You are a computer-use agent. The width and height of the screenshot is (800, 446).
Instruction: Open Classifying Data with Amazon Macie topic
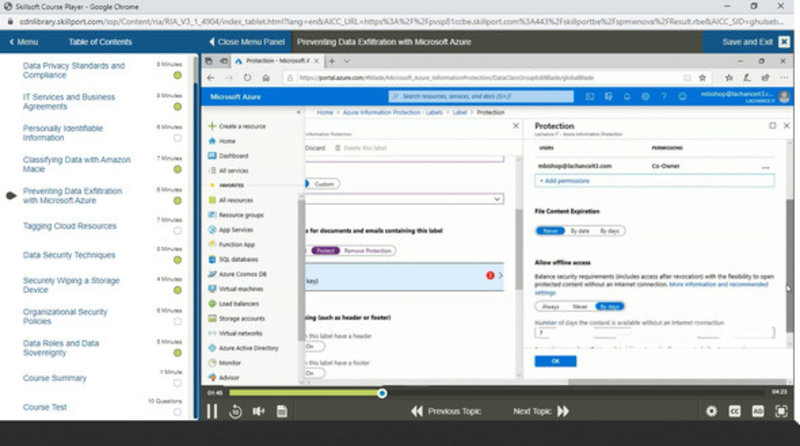pyautogui.click(x=77, y=164)
